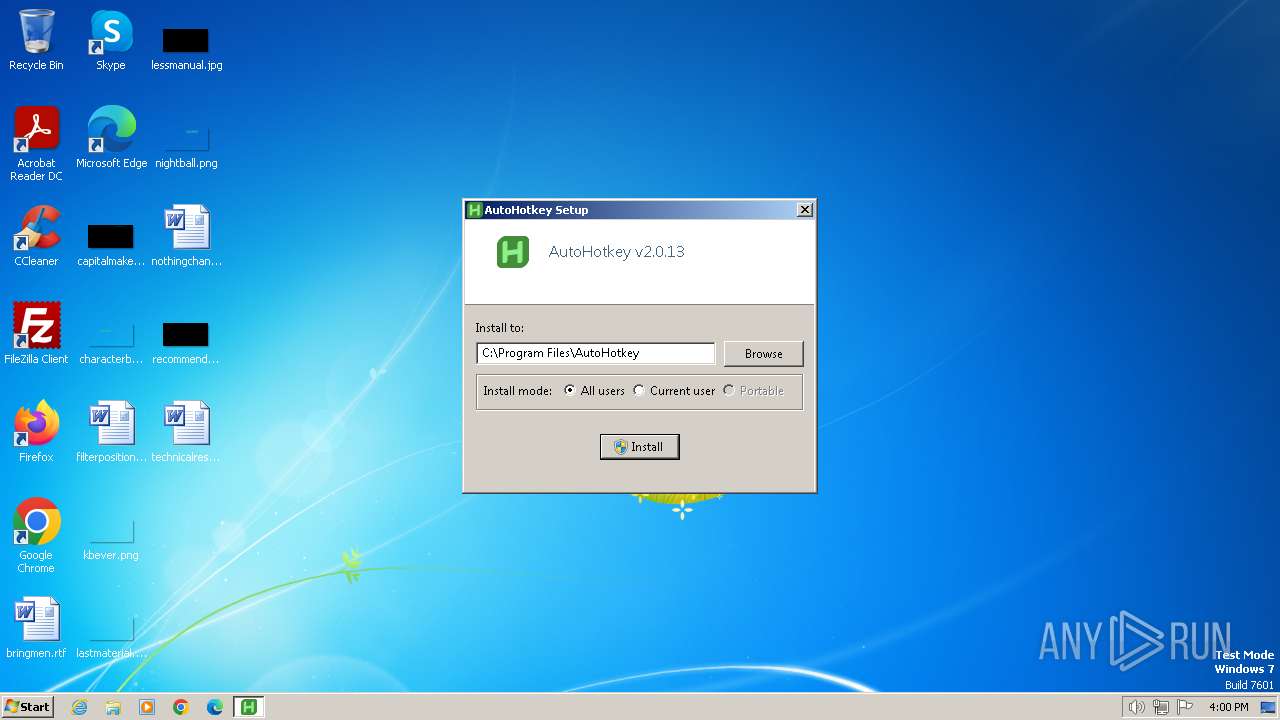Open Internet Explorer from the taskbar
Screen dimensions: 1280x720
tap(79, 707)
